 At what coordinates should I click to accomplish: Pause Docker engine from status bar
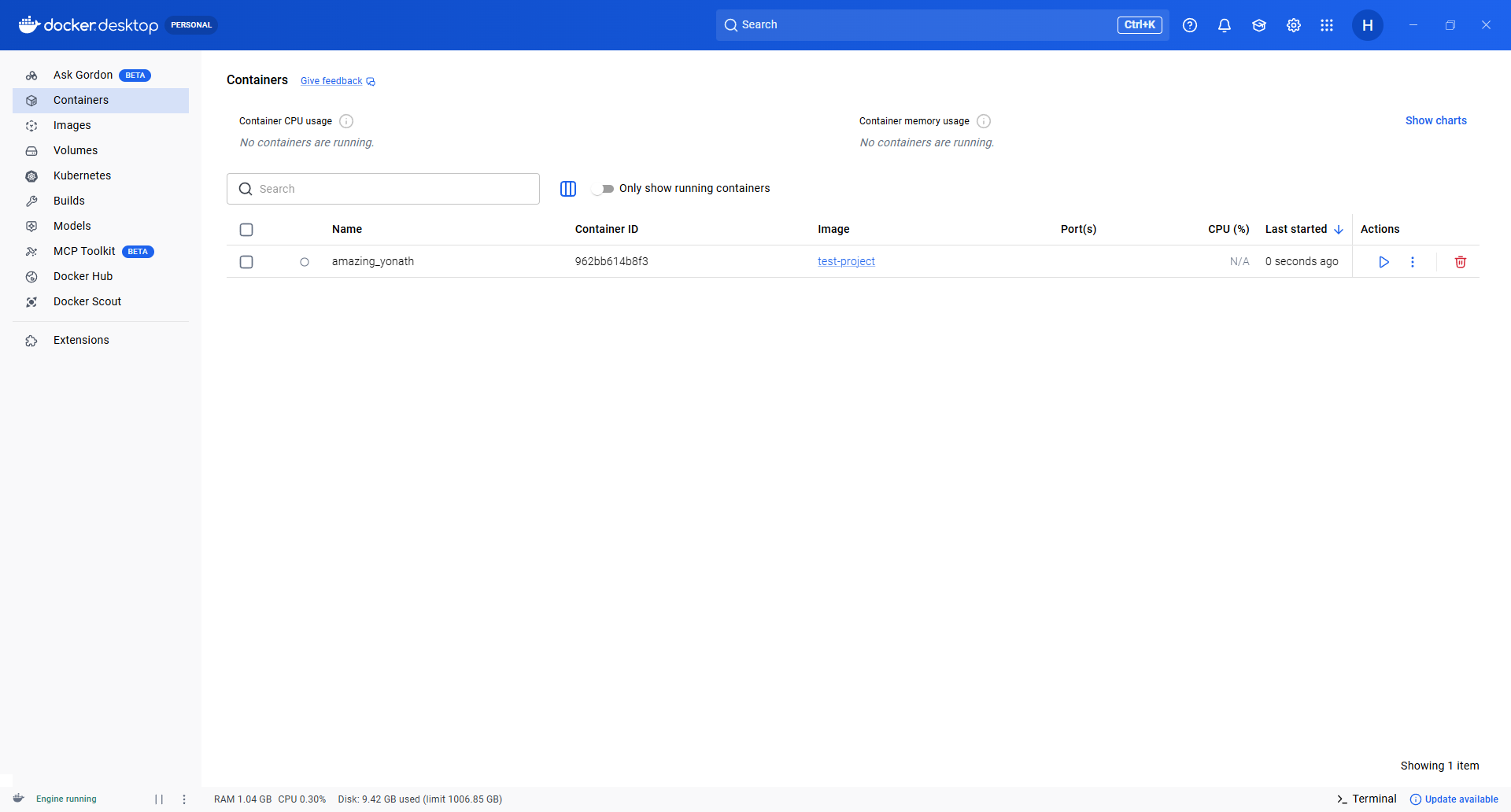point(159,799)
